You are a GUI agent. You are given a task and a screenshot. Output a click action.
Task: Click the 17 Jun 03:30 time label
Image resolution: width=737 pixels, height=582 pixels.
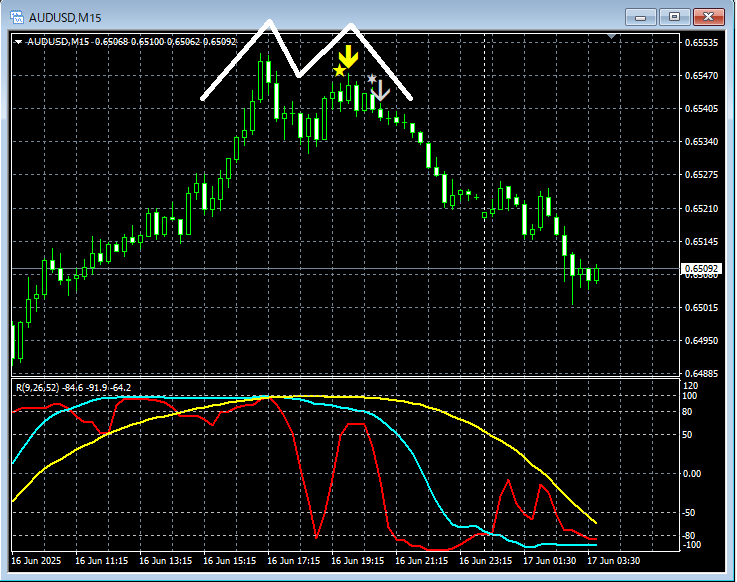[x=613, y=560]
